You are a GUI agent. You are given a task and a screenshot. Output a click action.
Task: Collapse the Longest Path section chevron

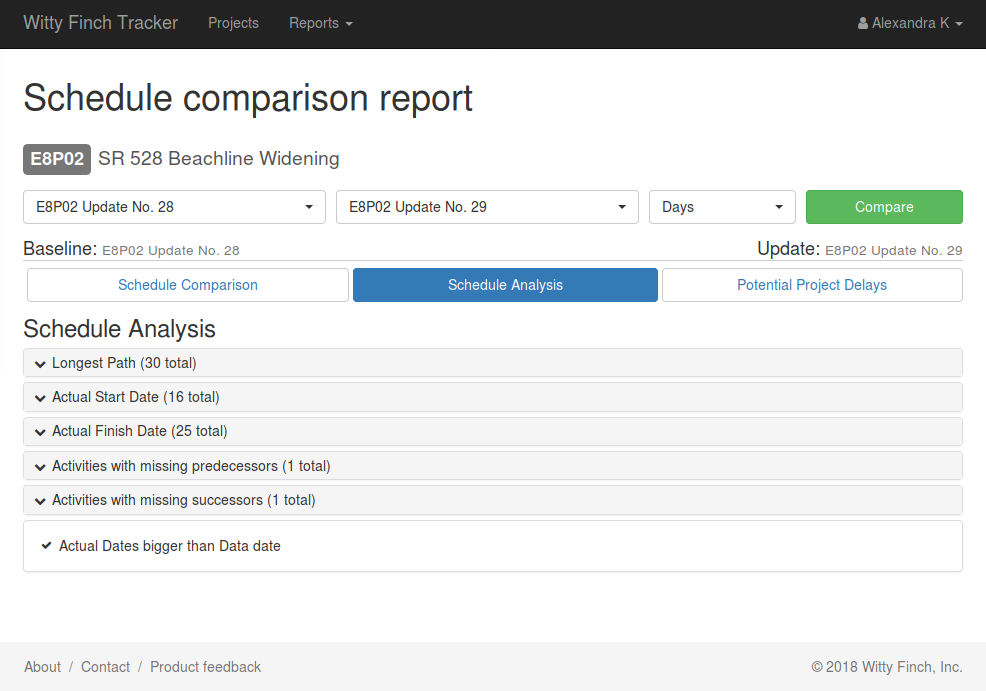(40, 363)
